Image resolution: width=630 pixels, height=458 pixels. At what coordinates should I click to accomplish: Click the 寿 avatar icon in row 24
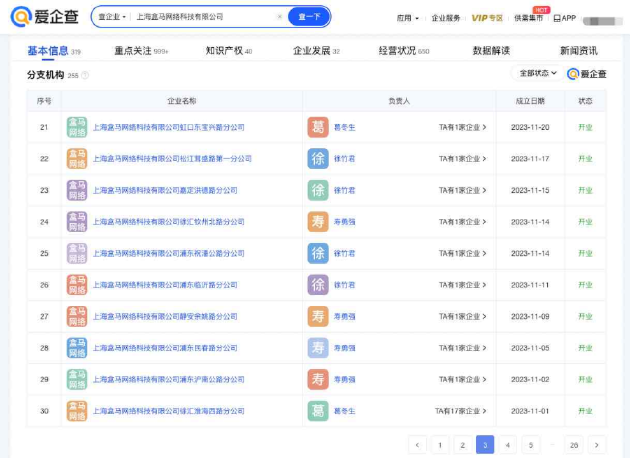318,222
